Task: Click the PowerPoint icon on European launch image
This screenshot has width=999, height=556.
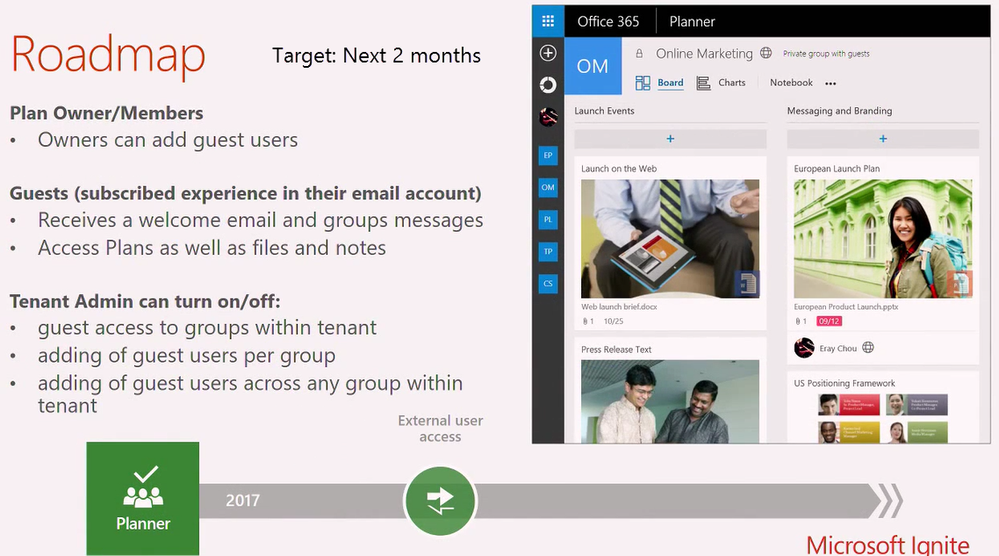Action: coord(959,283)
